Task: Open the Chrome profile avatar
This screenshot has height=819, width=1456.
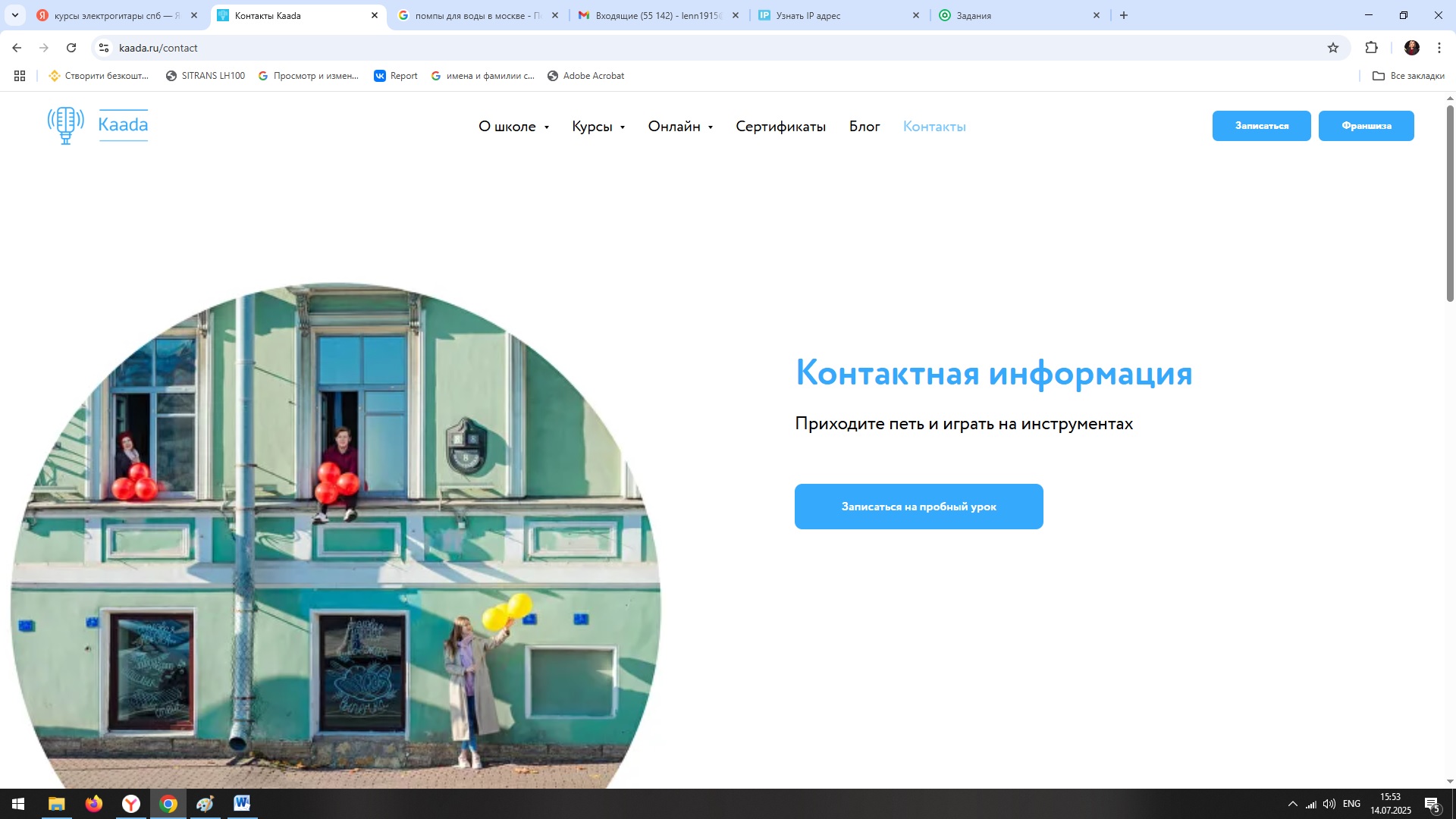Action: pos(1411,48)
